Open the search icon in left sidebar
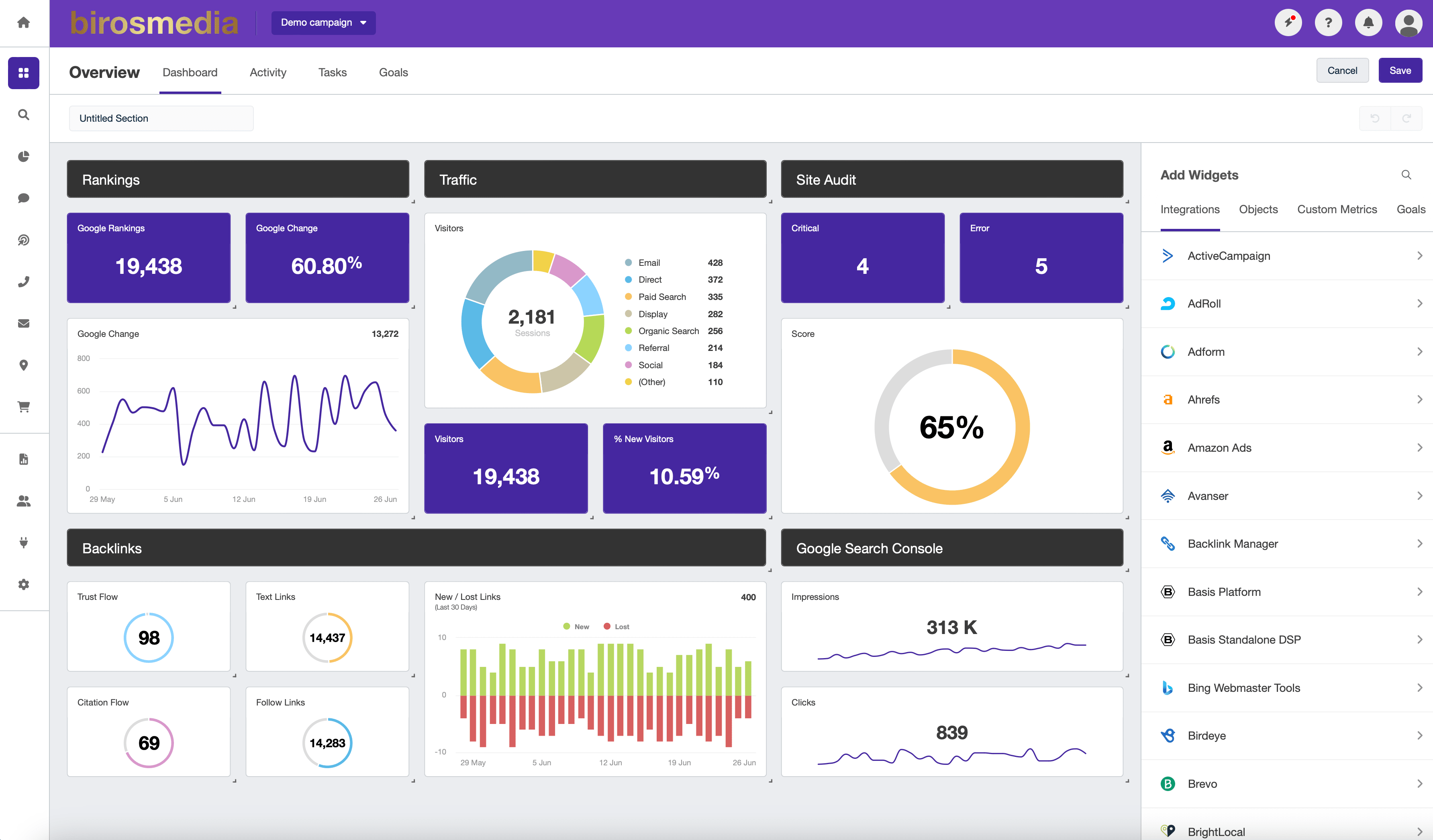Viewport: 1433px width, 840px height. point(23,115)
